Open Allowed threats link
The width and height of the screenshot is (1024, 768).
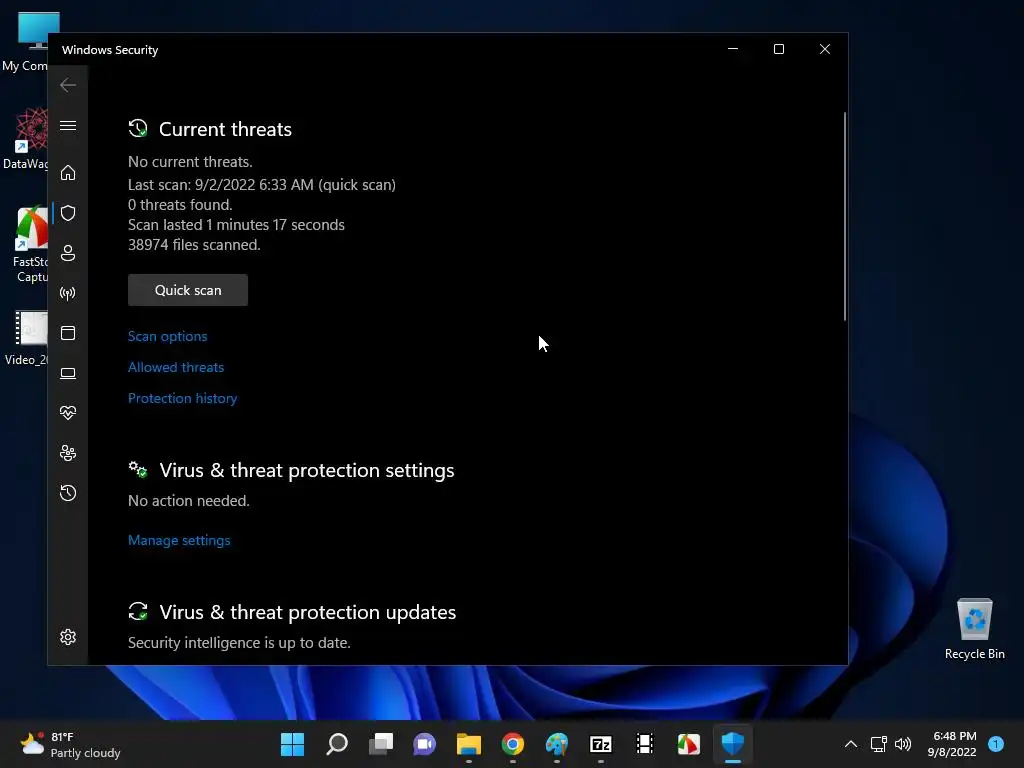[176, 367]
